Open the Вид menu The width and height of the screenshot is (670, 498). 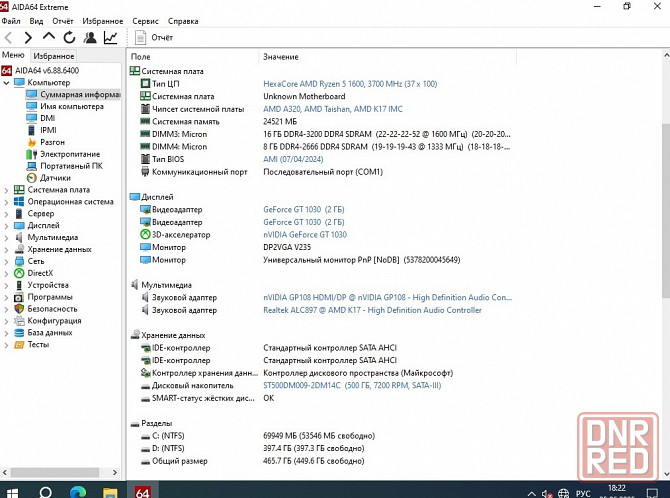pos(36,21)
